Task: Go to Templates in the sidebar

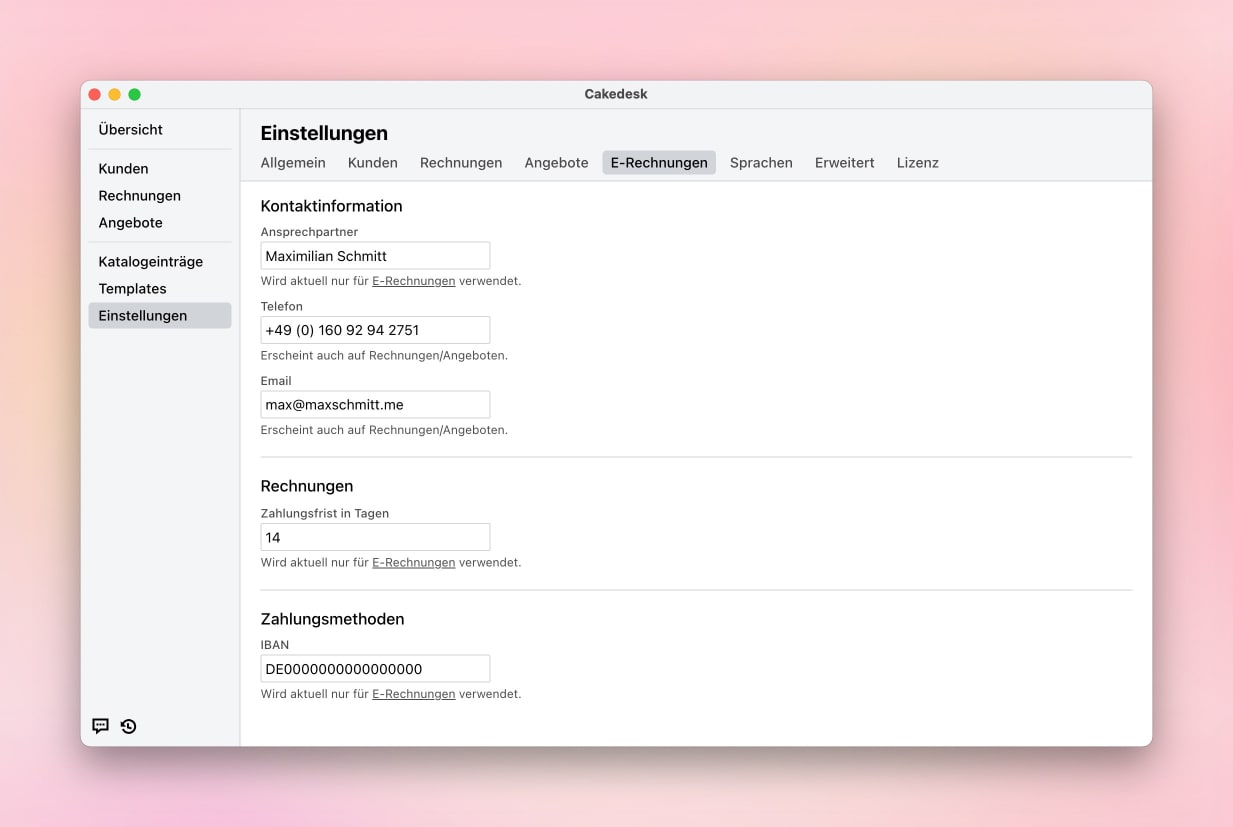Action: coord(133,289)
